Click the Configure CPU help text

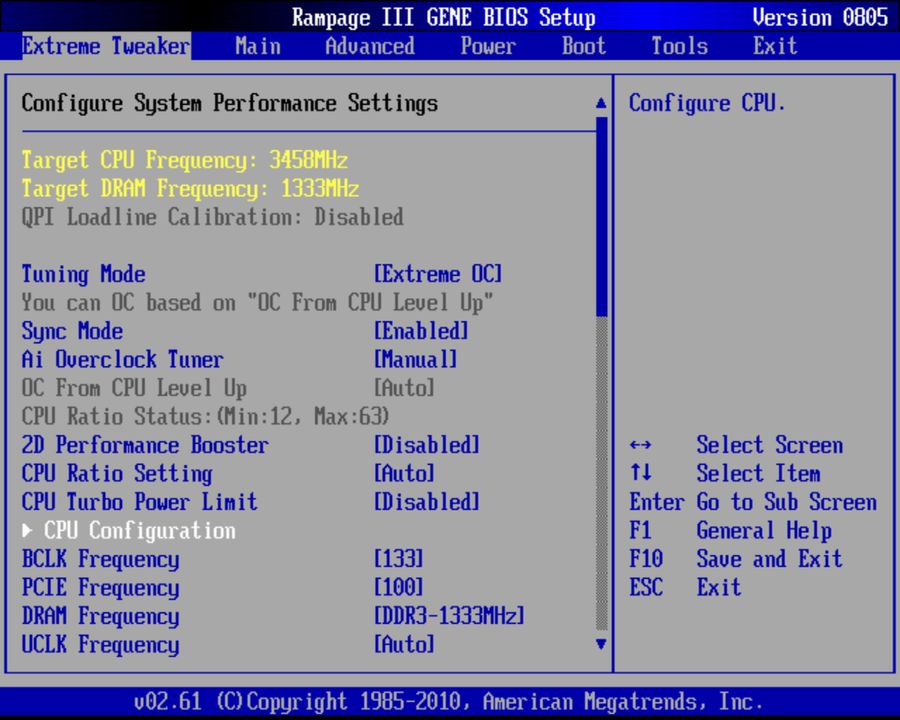coord(707,103)
